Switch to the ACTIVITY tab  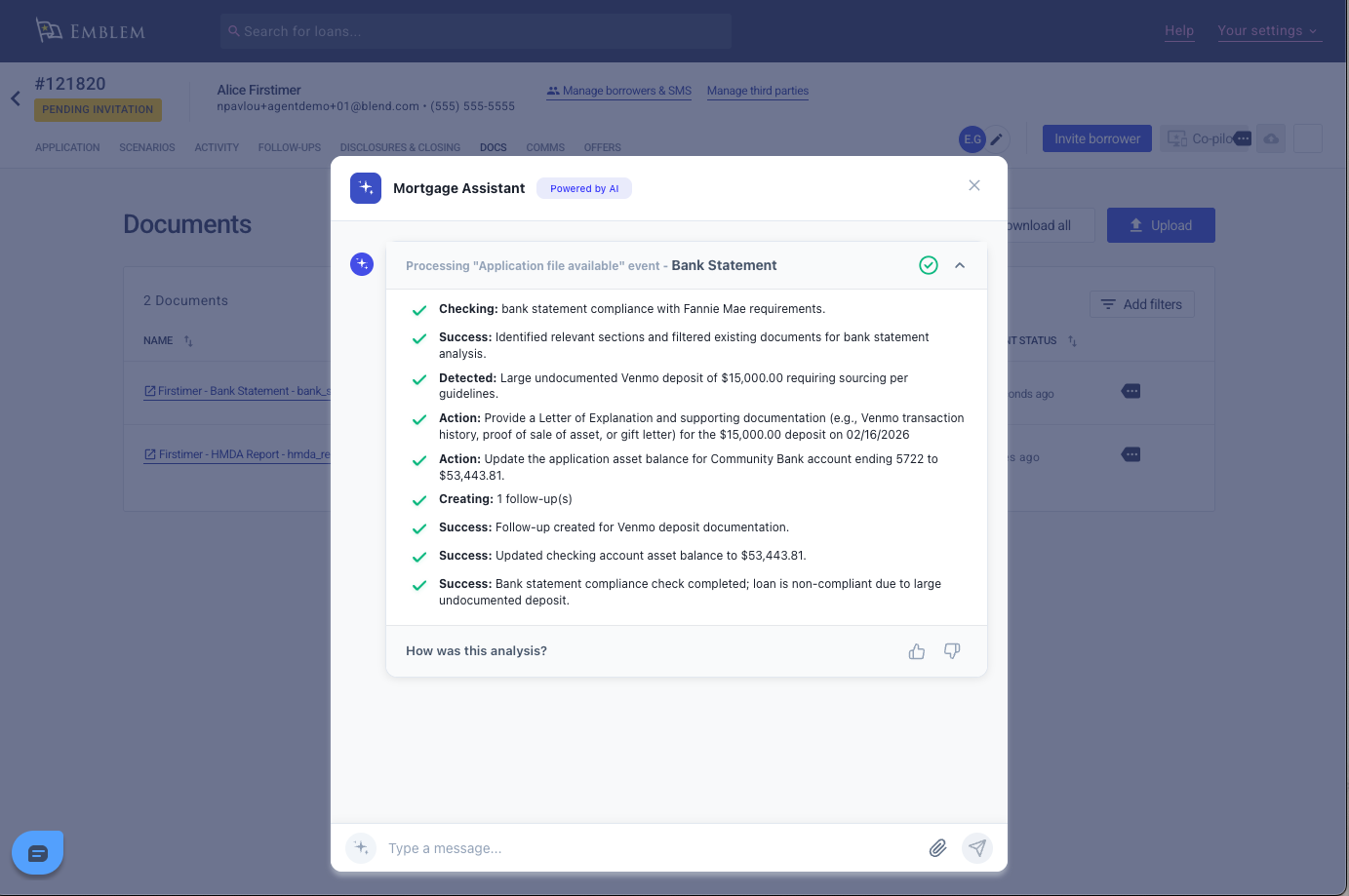pos(217,148)
